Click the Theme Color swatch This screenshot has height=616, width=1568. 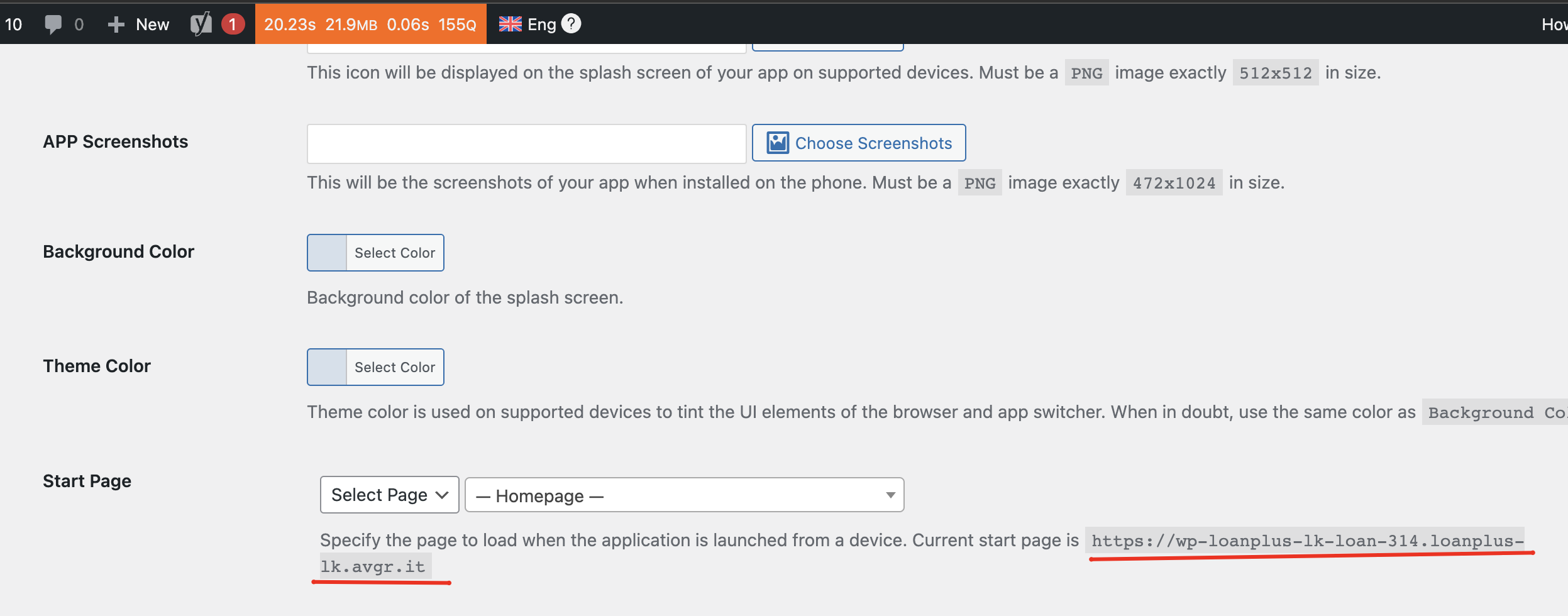[327, 367]
